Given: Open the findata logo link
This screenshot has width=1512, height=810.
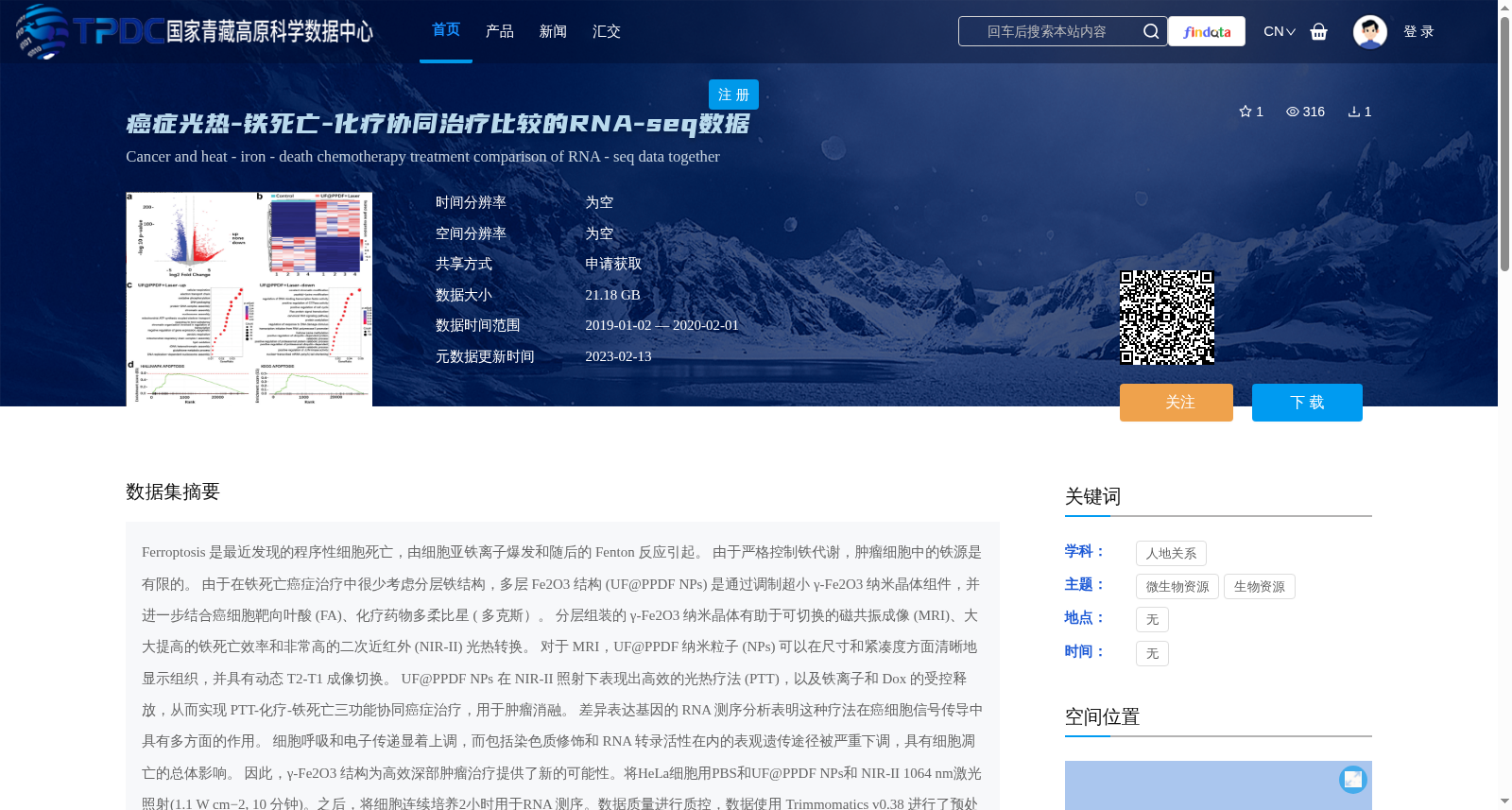Looking at the screenshot, I should point(1207,31).
